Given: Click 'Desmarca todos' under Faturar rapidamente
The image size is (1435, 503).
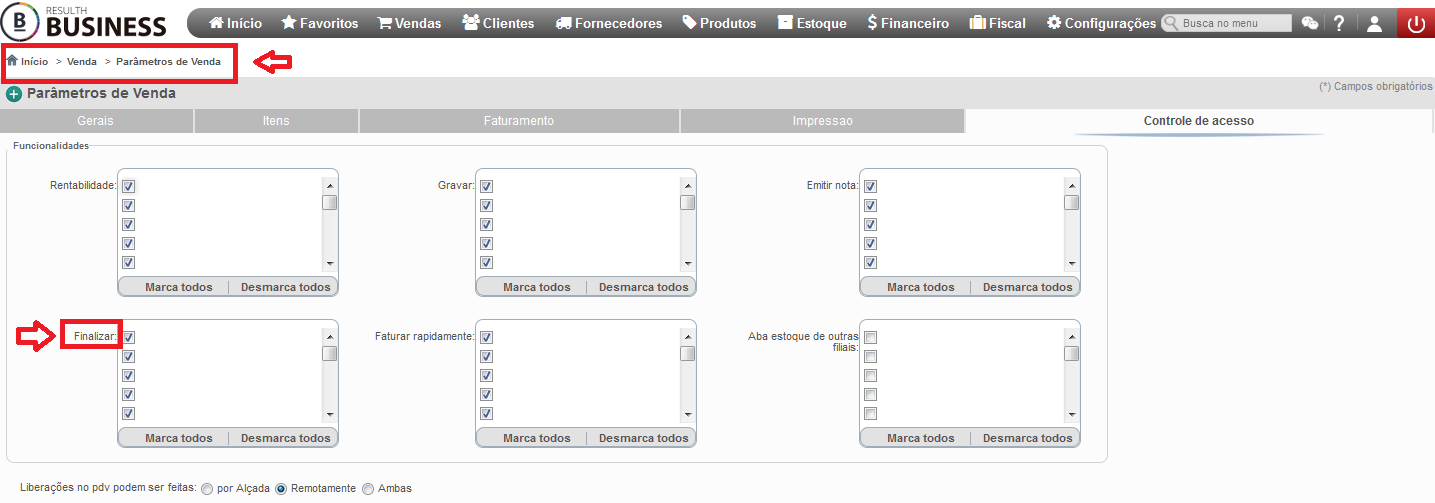Looking at the screenshot, I should tap(643, 438).
